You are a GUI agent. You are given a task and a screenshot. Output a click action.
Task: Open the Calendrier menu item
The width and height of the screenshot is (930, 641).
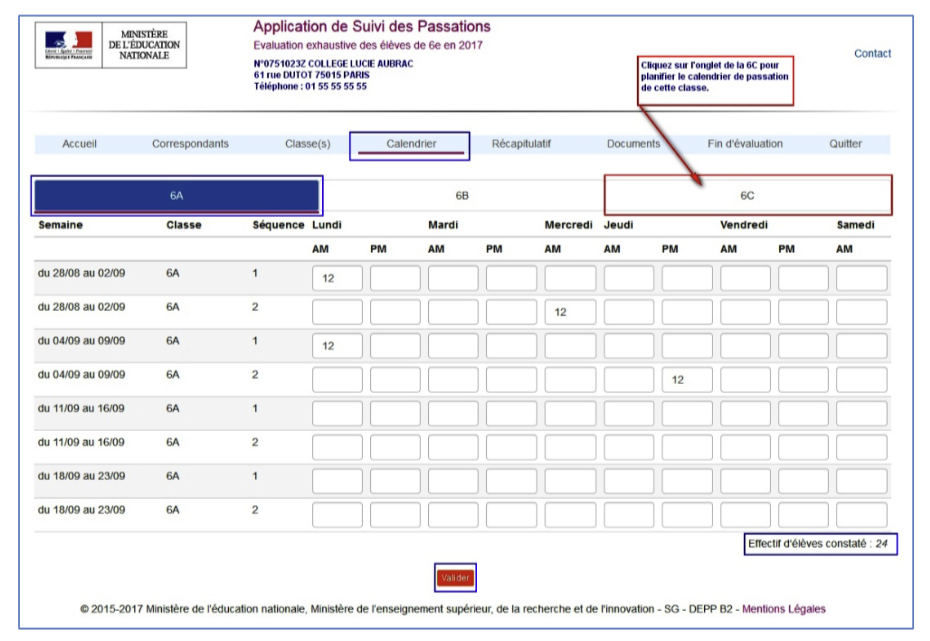tap(411, 143)
